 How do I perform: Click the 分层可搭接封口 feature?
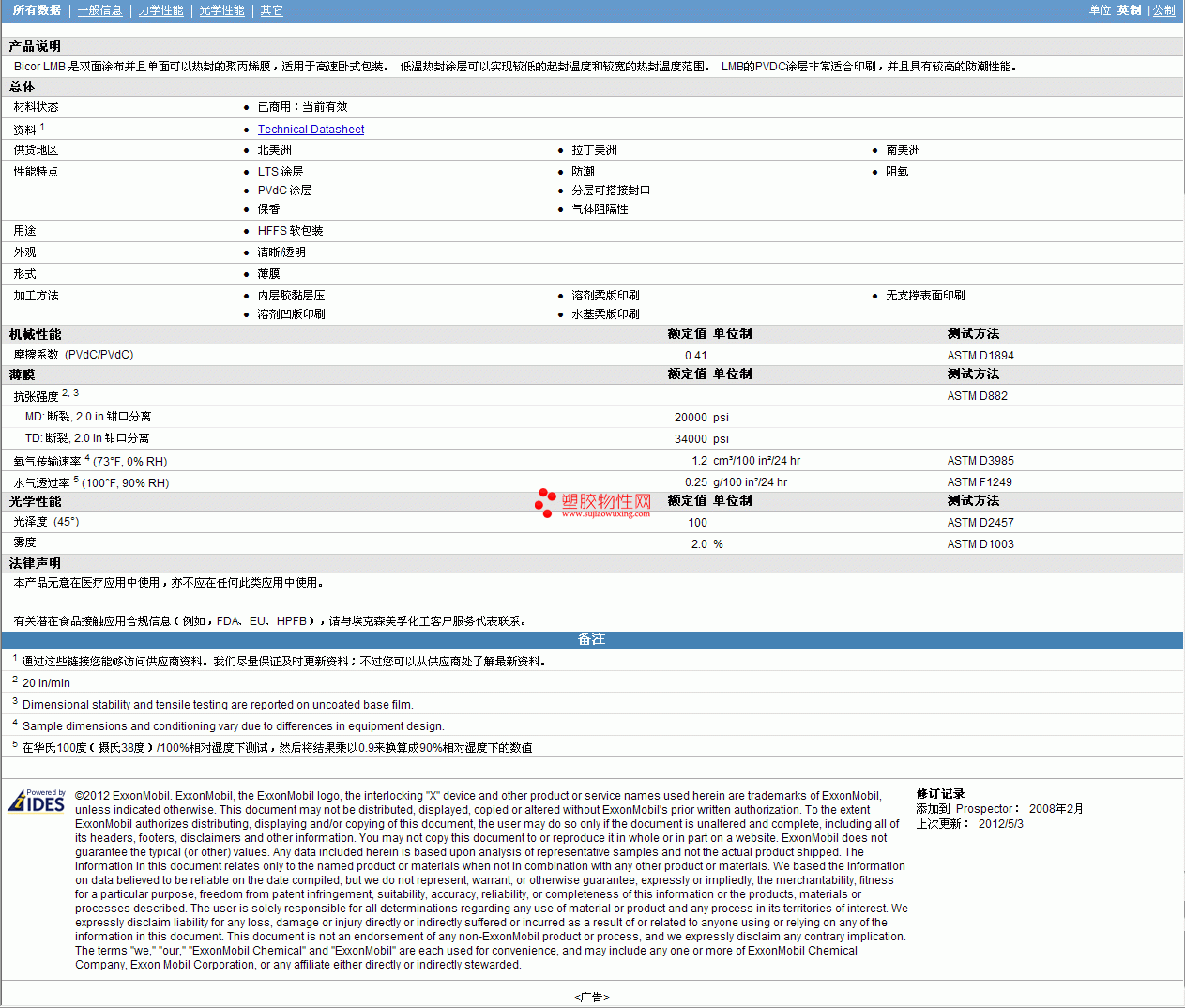611,191
